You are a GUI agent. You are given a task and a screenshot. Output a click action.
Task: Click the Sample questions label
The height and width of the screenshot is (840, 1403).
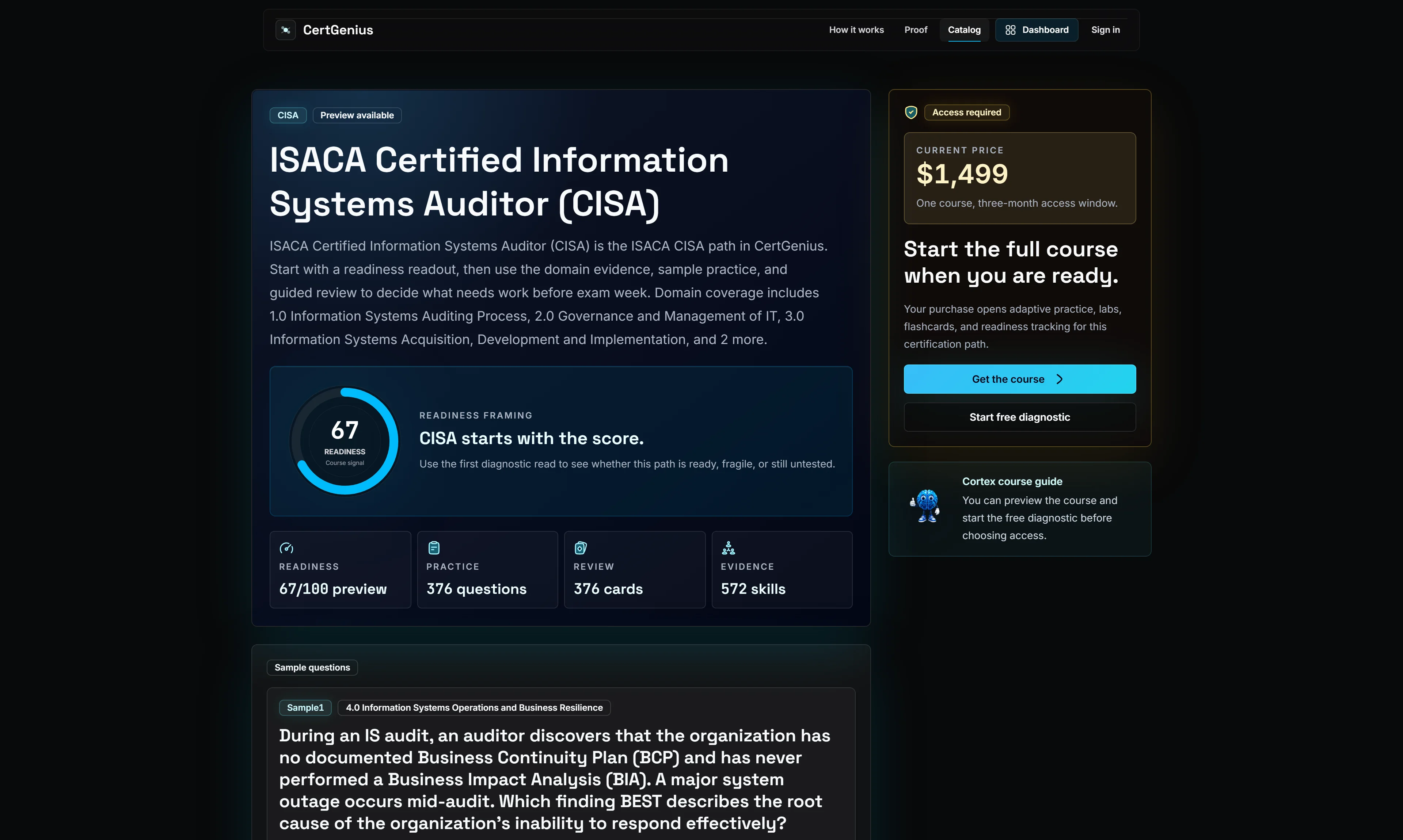[312, 668]
